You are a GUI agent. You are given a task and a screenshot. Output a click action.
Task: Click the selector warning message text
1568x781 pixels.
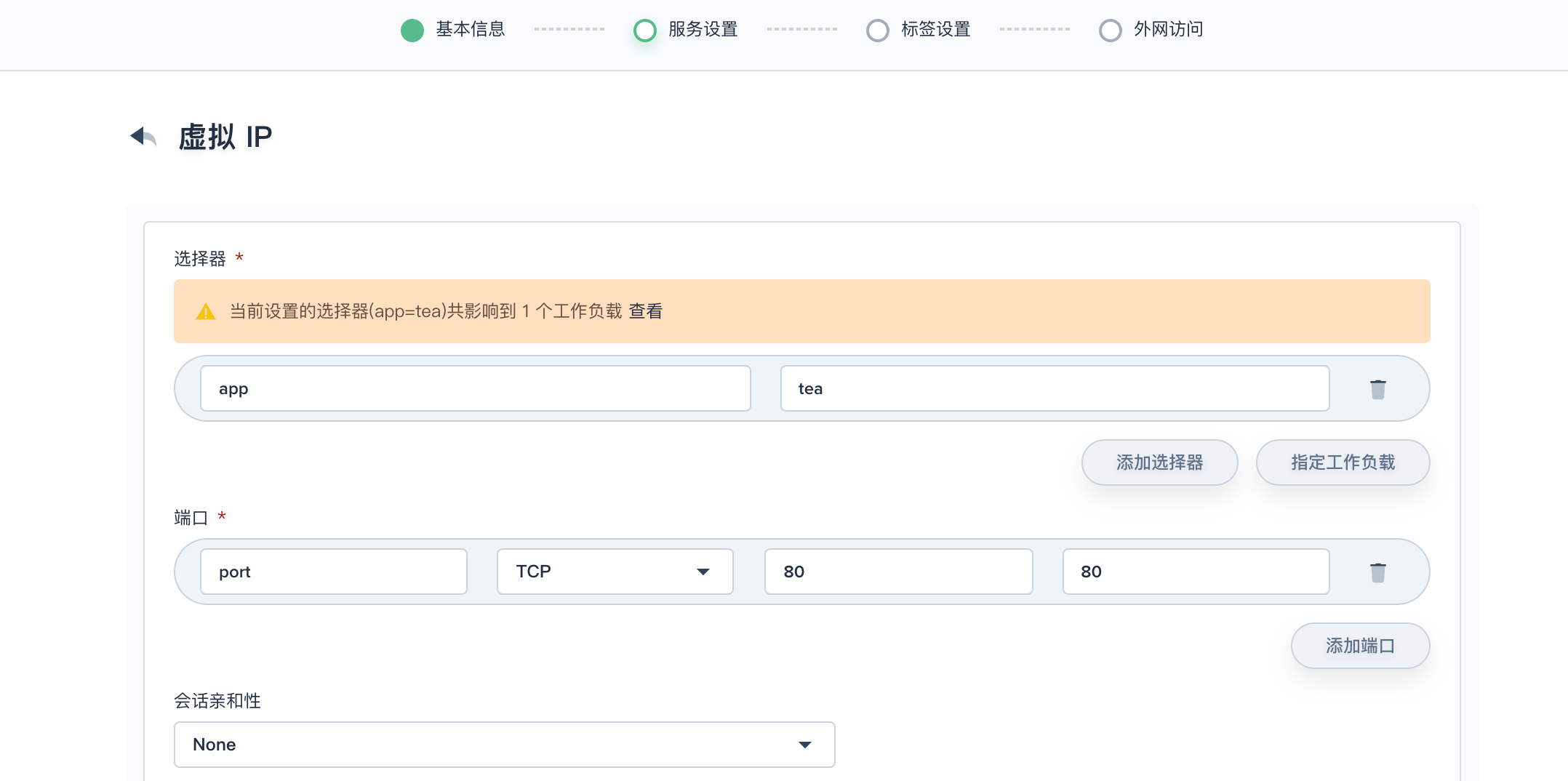tap(426, 311)
